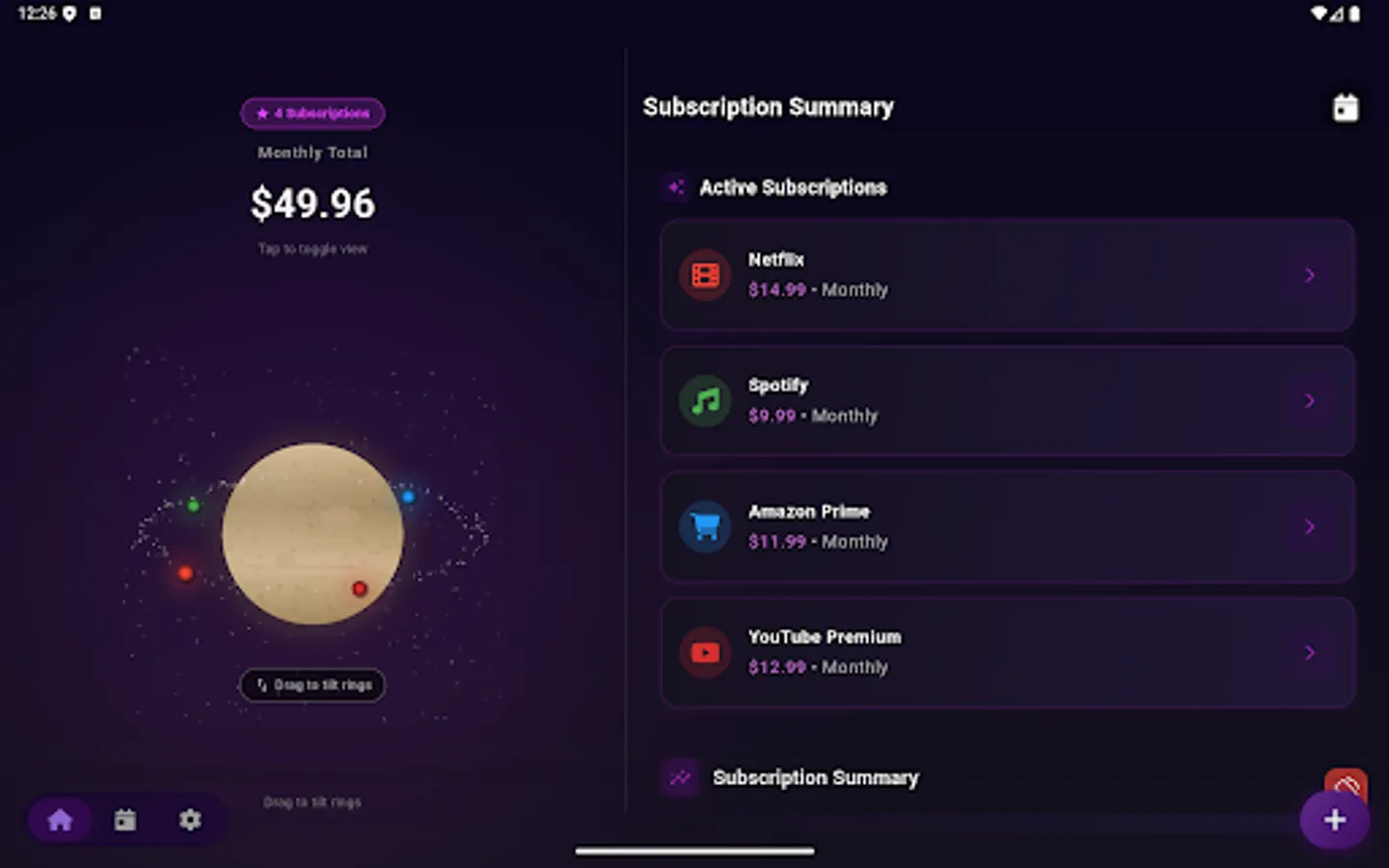Tap the 4 Subscriptions badge
Image resolution: width=1389 pixels, height=868 pixels.
click(x=313, y=113)
